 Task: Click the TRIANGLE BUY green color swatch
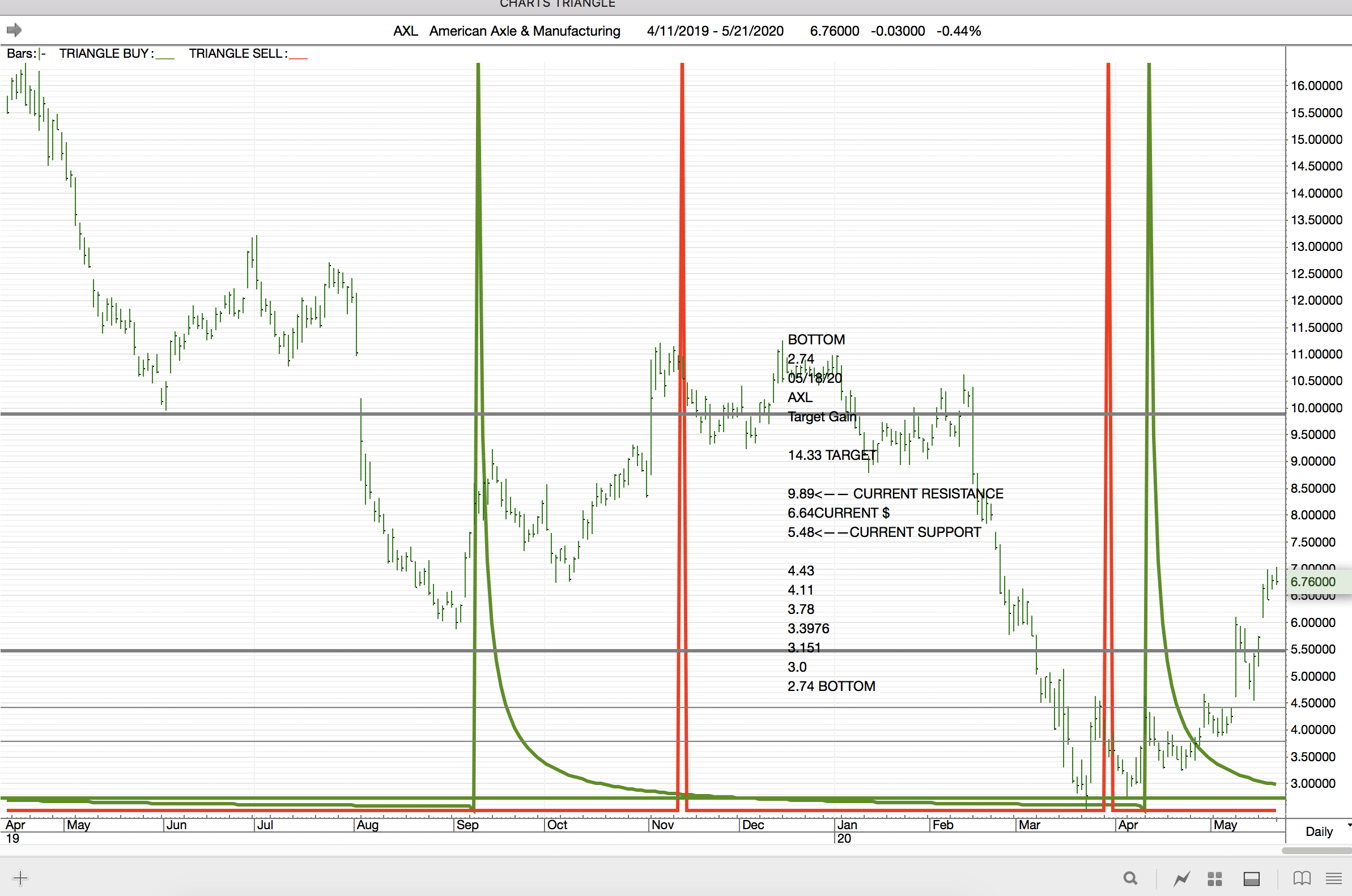tap(165, 57)
